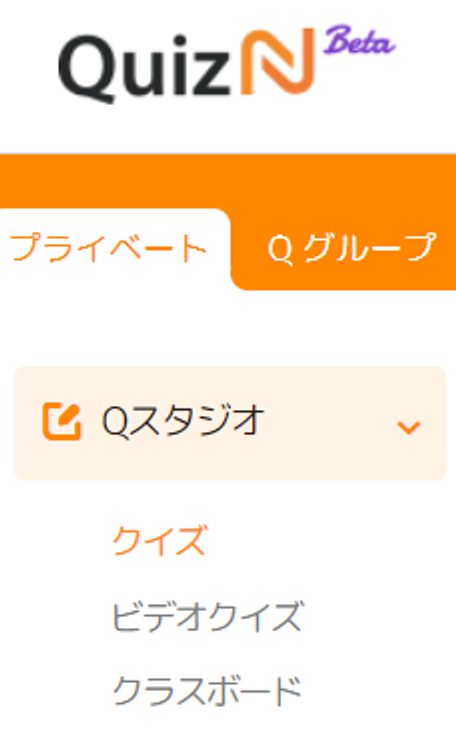Open クラスボード from the sidebar
The height and width of the screenshot is (734, 456).
(207, 691)
